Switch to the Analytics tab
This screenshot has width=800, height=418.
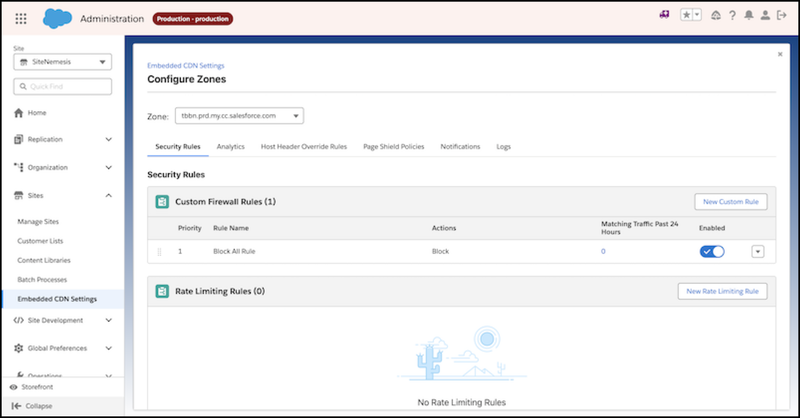[231, 146]
